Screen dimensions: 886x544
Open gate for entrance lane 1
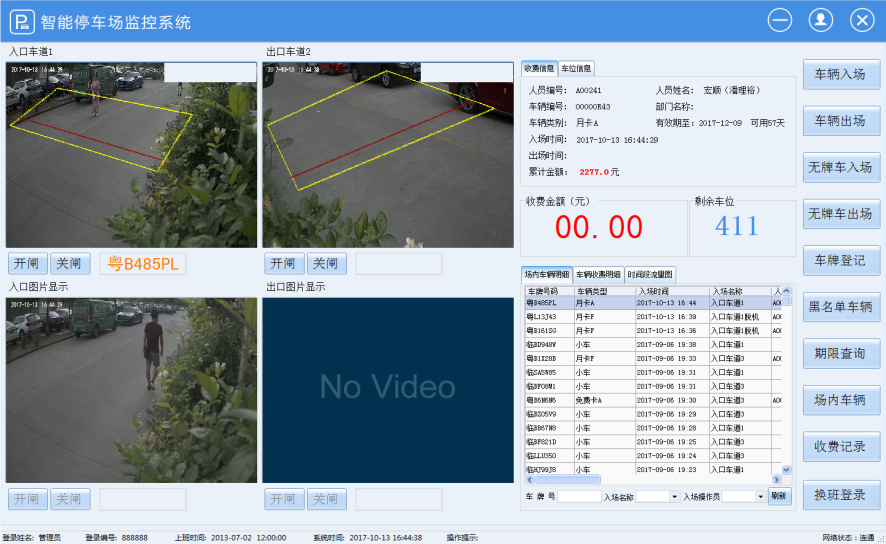tap(27, 264)
